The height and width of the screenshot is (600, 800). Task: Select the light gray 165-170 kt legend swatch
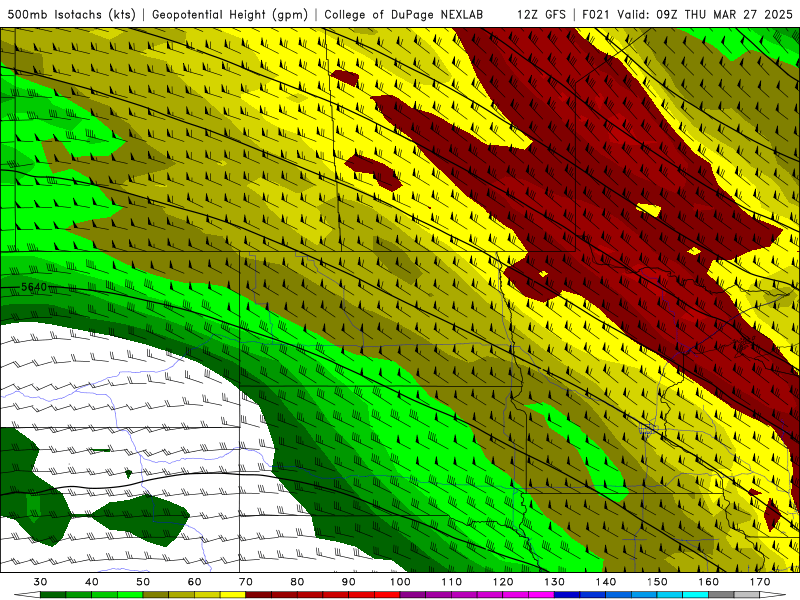pos(747,595)
